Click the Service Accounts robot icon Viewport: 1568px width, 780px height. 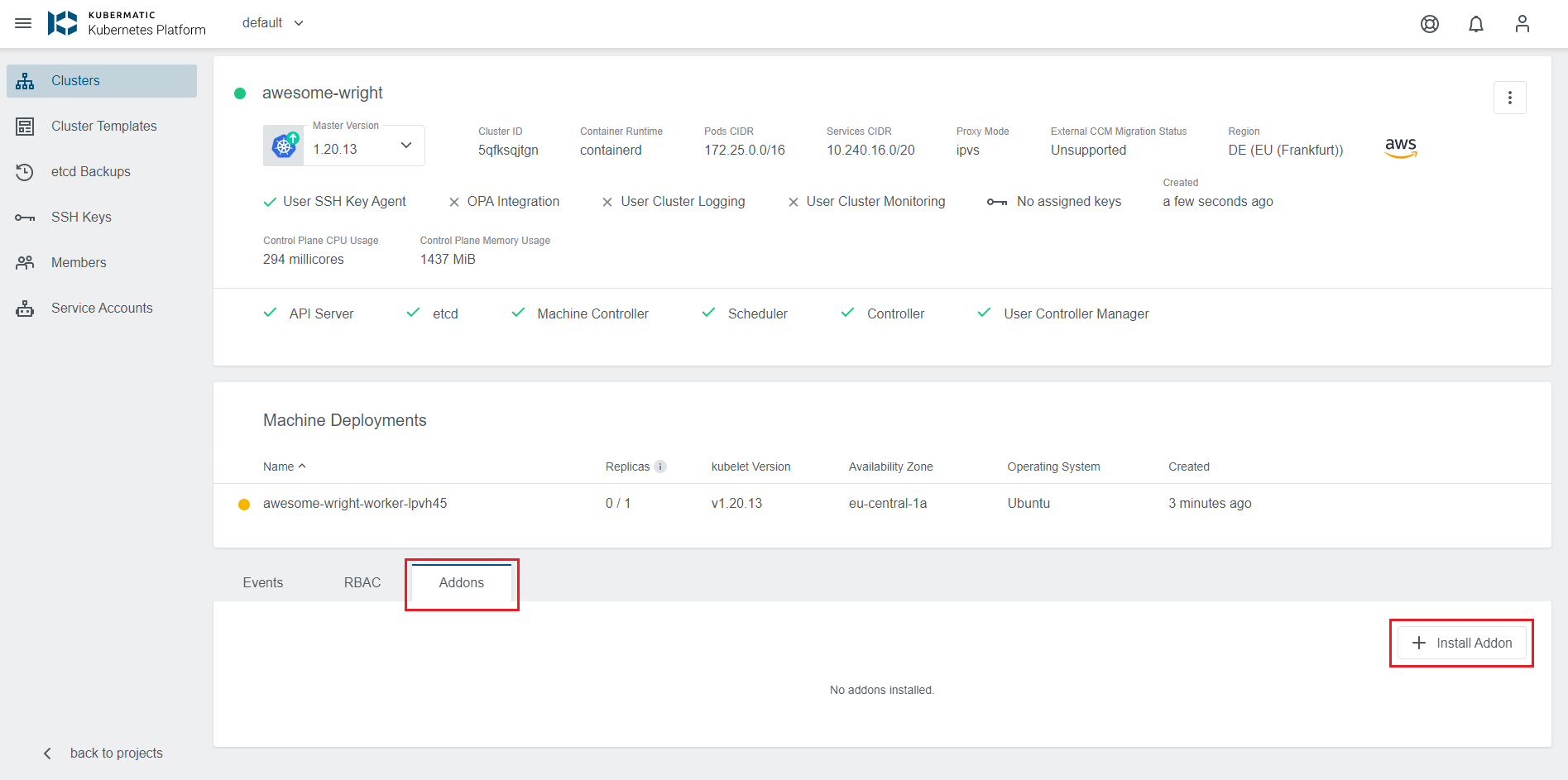pyautogui.click(x=25, y=309)
